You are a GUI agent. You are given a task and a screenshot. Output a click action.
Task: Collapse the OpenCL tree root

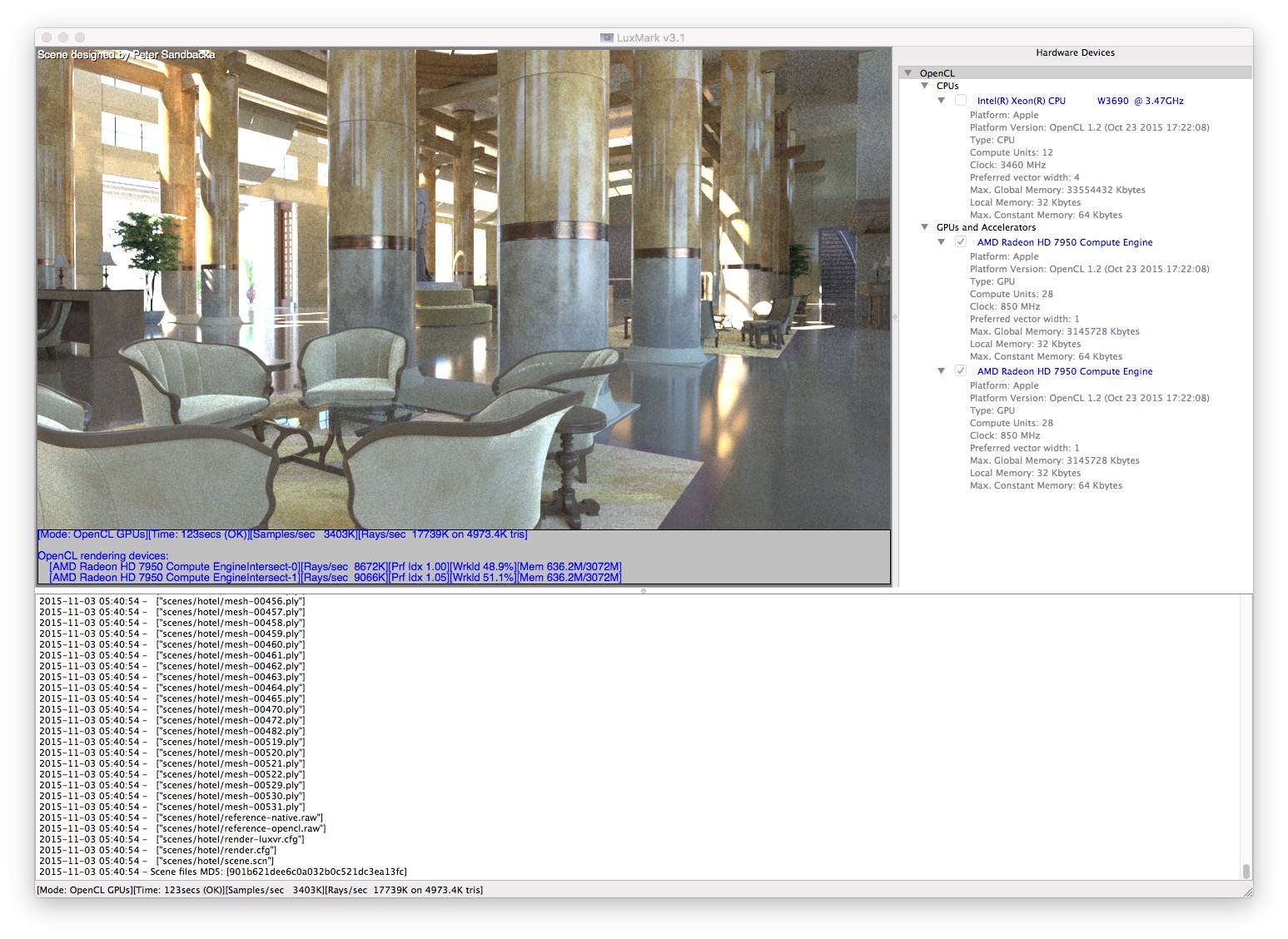tap(908, 73)
